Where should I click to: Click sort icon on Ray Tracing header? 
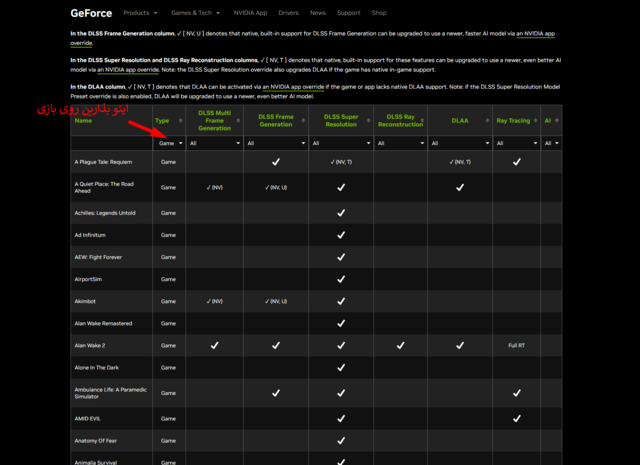[536, 120]
